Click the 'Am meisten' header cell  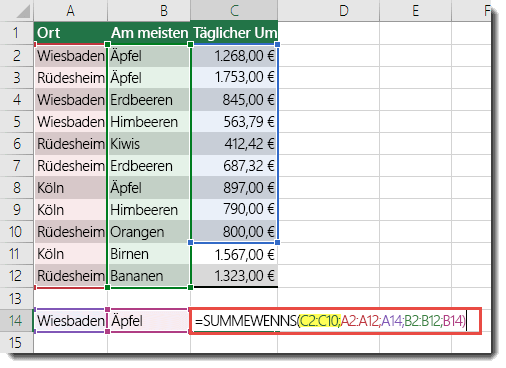[x=149, y=33]
